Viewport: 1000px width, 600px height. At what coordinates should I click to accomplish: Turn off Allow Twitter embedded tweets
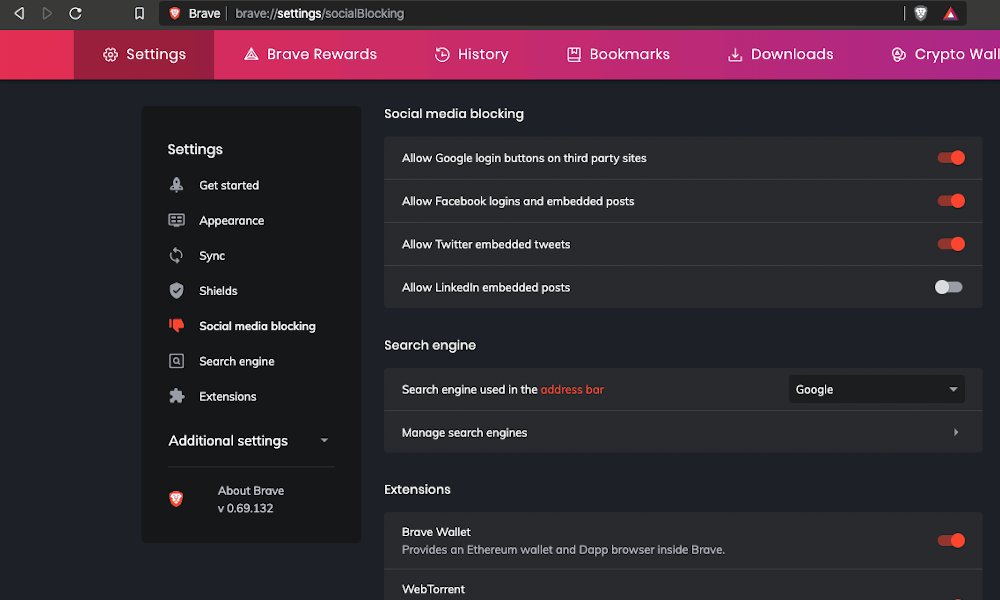click(950, 244)
